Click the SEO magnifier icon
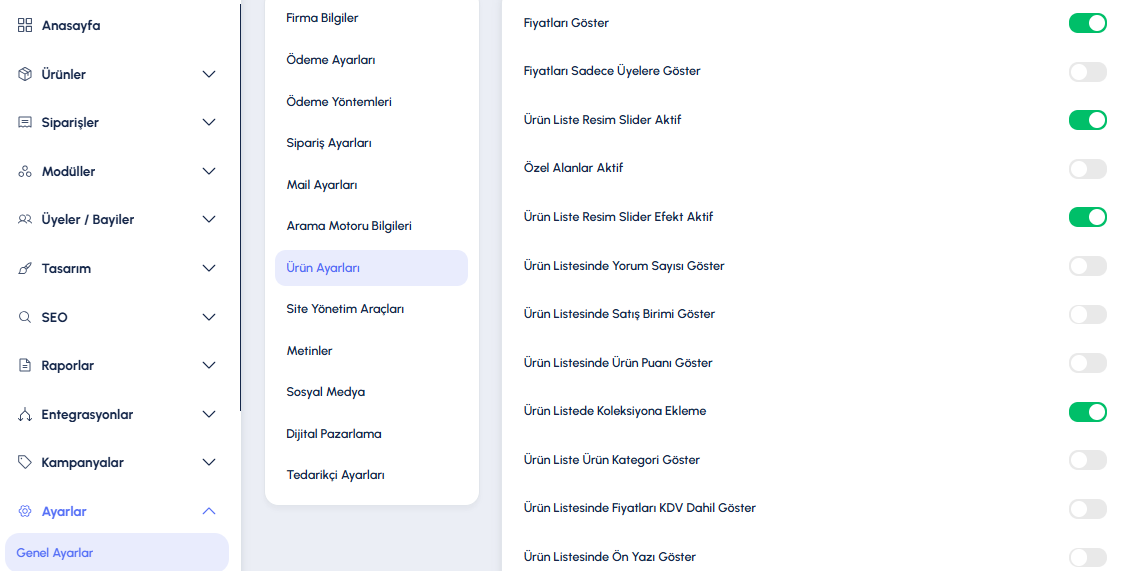This screenshot has width=1139, height=571. pyautogui.click(x=25, y=317)
